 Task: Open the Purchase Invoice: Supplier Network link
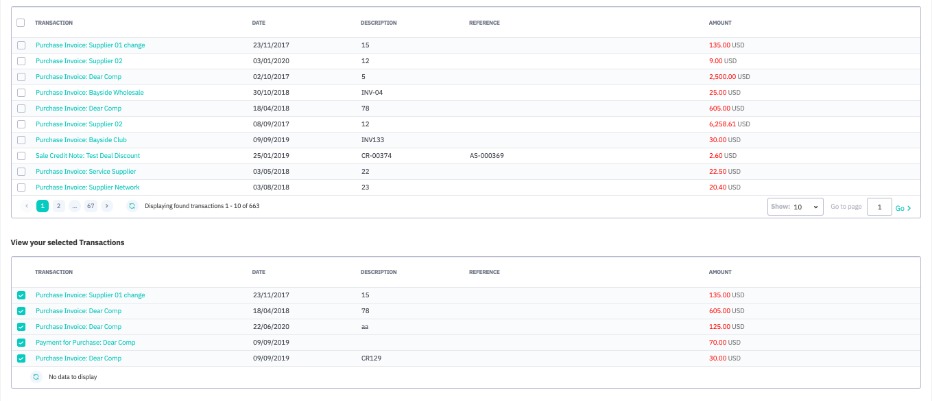(87, 187)
